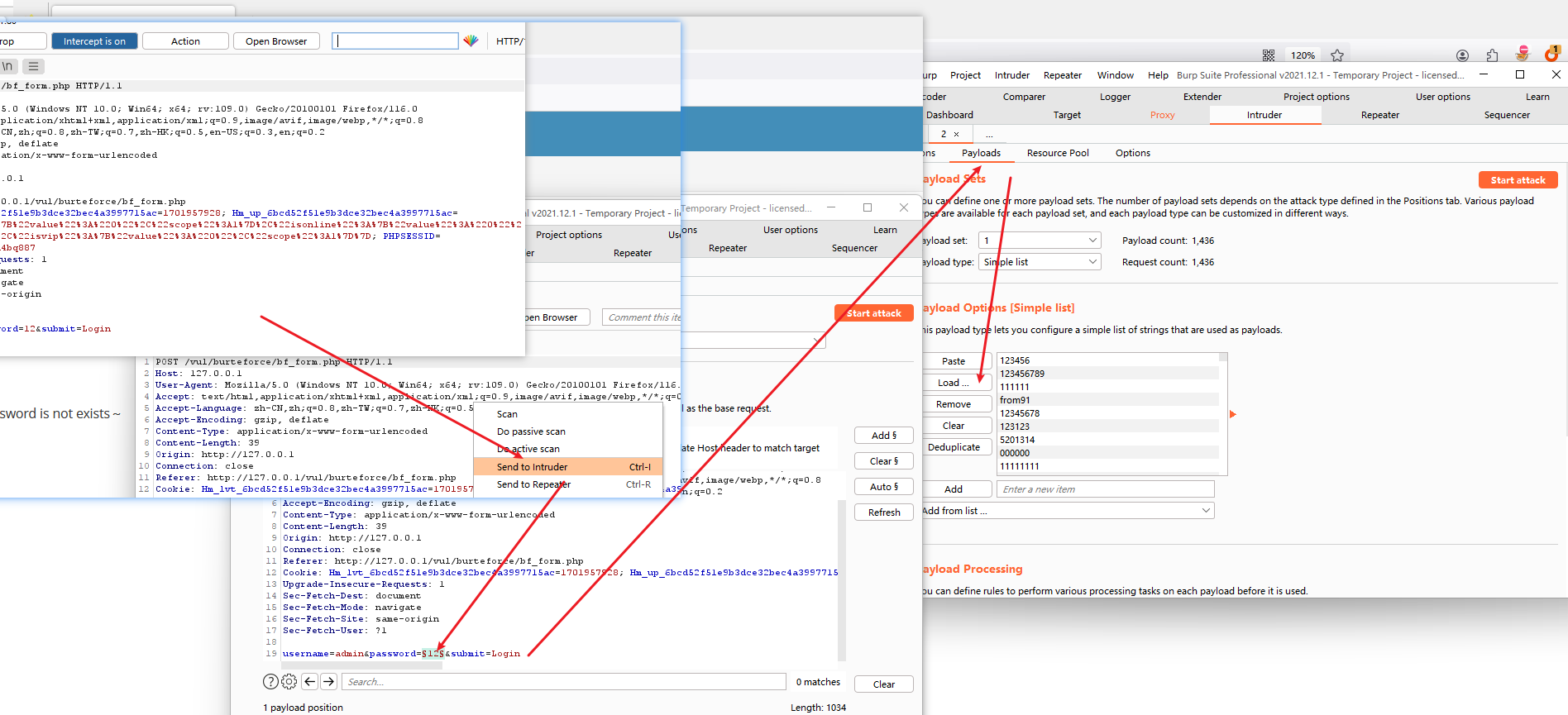Select Send to Repeater context menu item
This screenshot has width=1568, height=715.
point(568,484)
